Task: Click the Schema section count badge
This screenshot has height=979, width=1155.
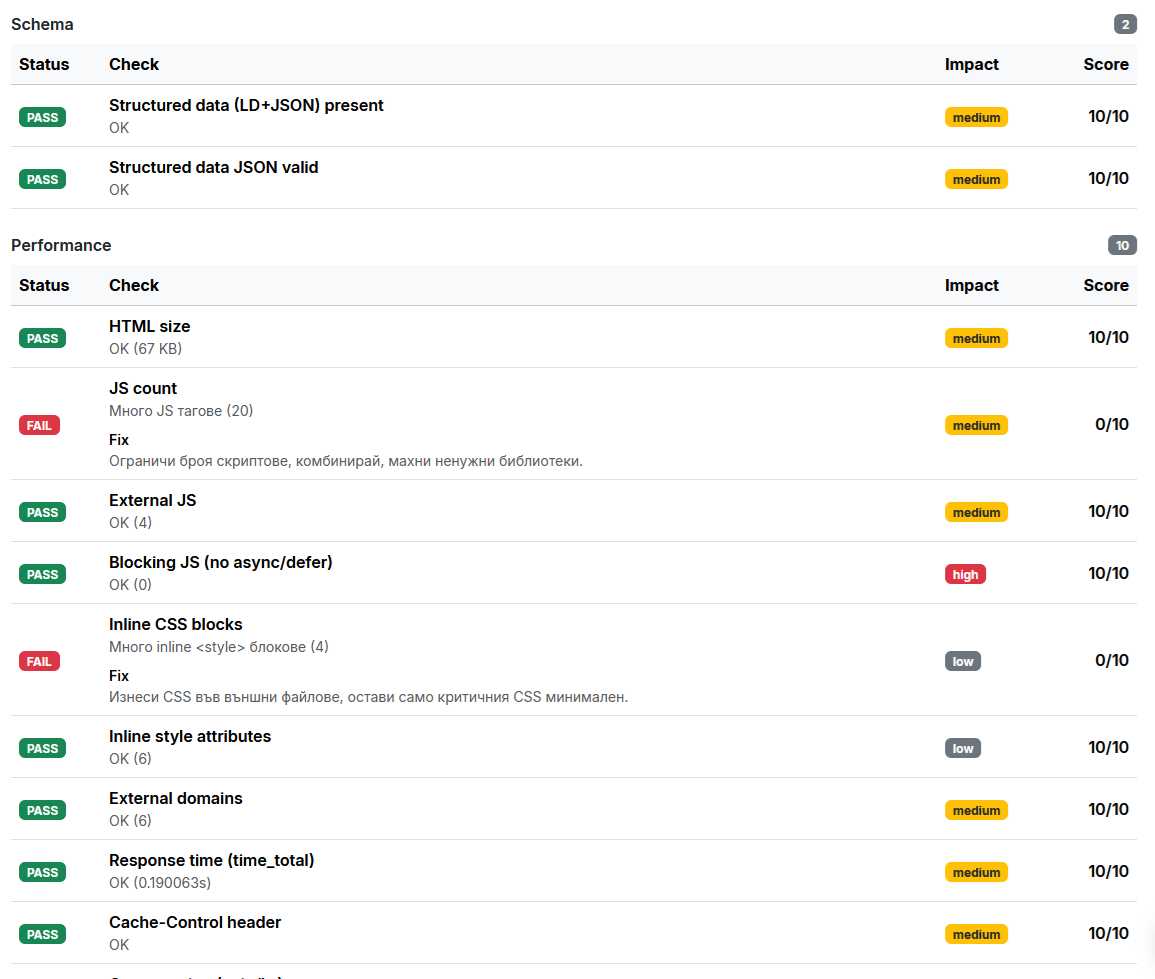Action: pyautogui.click(x=1125, y=24)
